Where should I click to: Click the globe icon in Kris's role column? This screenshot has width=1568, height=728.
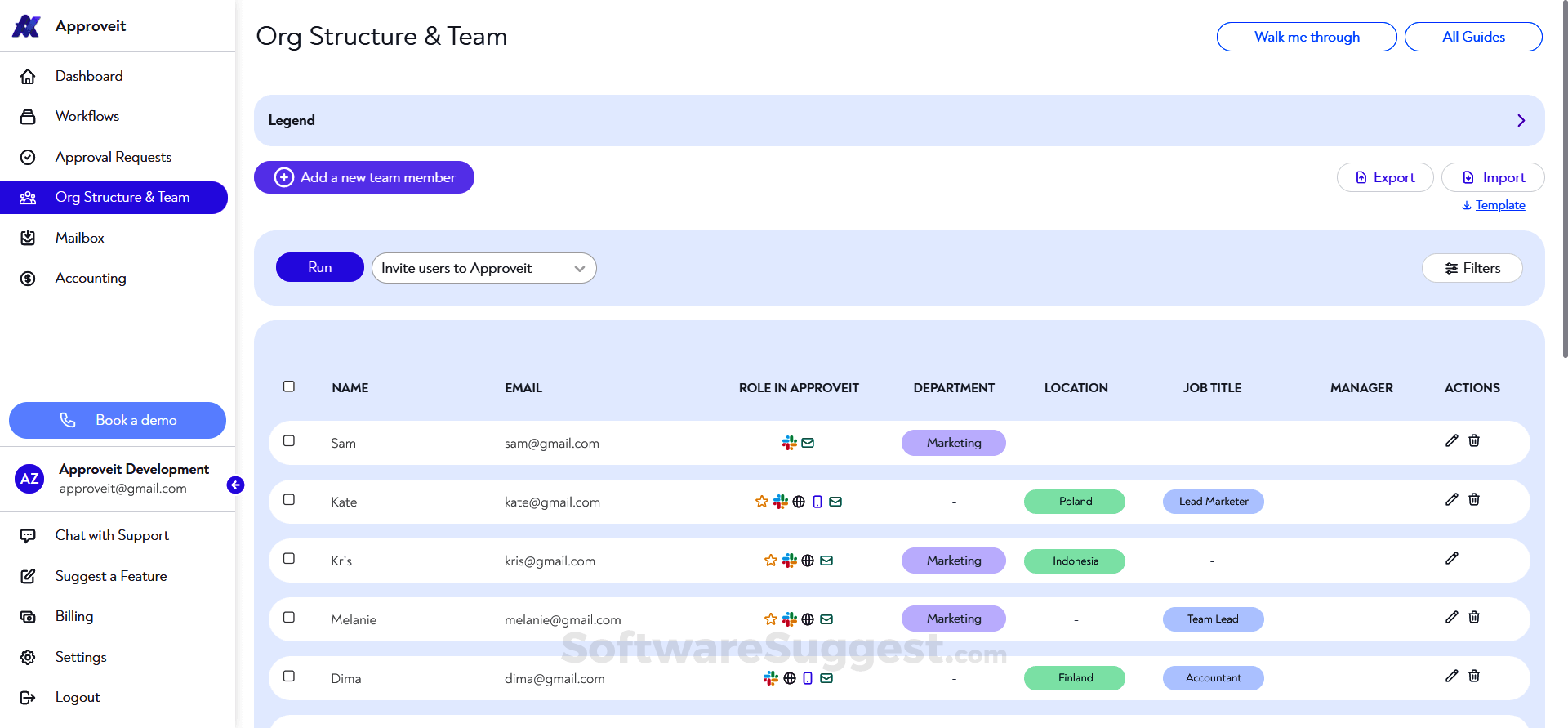[808, 561]
